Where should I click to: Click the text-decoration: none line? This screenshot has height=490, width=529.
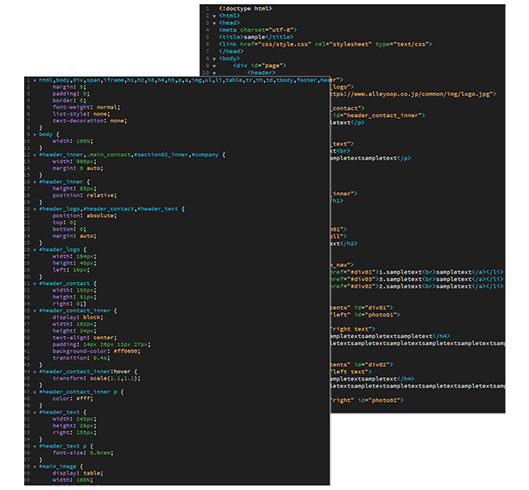90,121
